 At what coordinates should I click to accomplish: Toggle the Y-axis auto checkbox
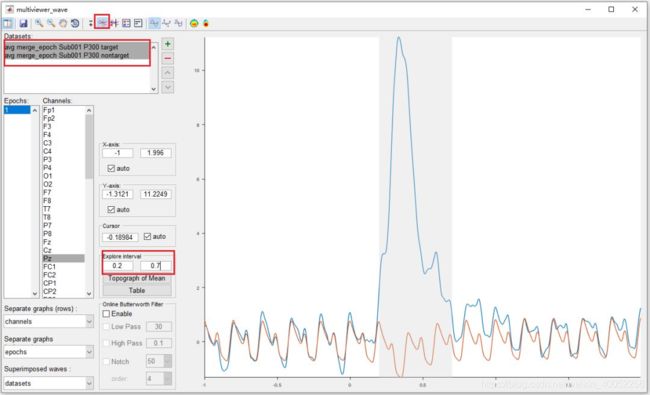(111, 209)
